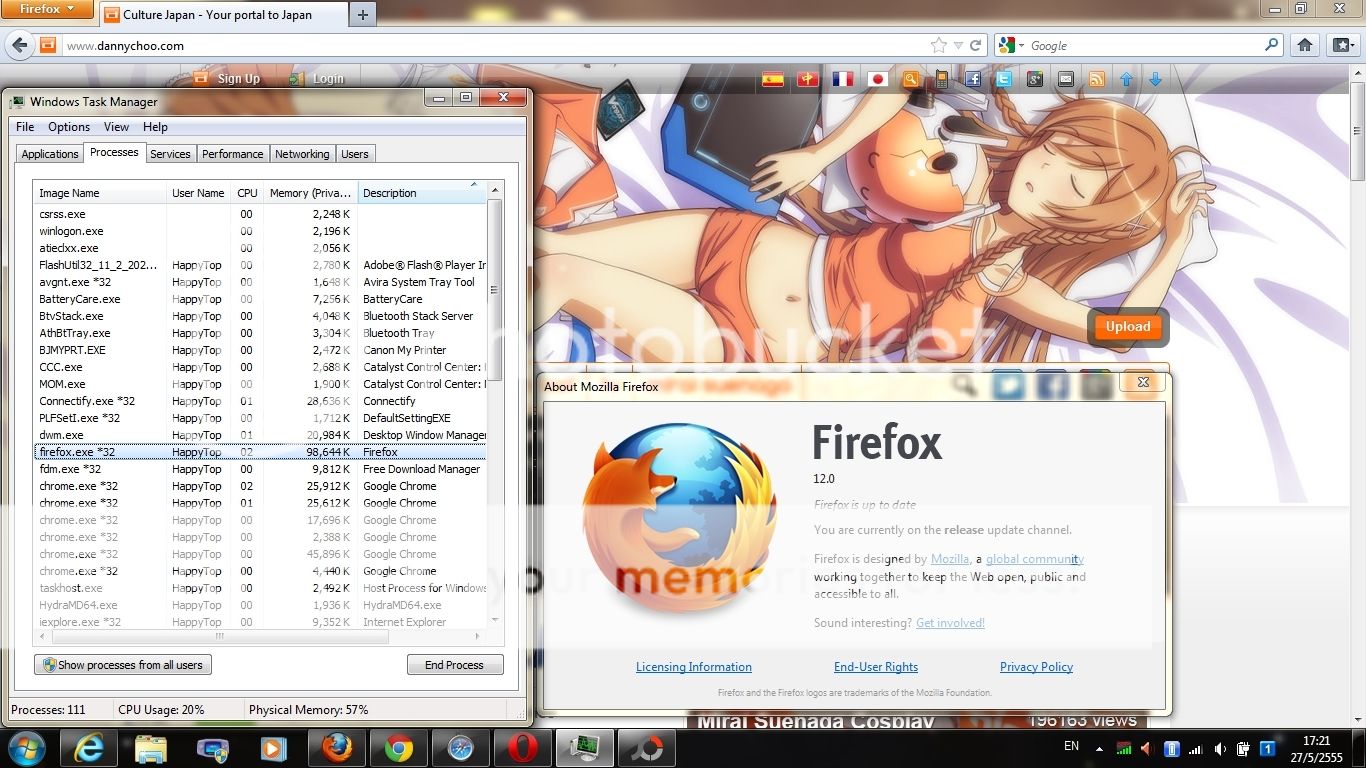Open the Licensing Information link
Image resolution: width=1366 pixels, height=768 pixels.
click(693, 667)
